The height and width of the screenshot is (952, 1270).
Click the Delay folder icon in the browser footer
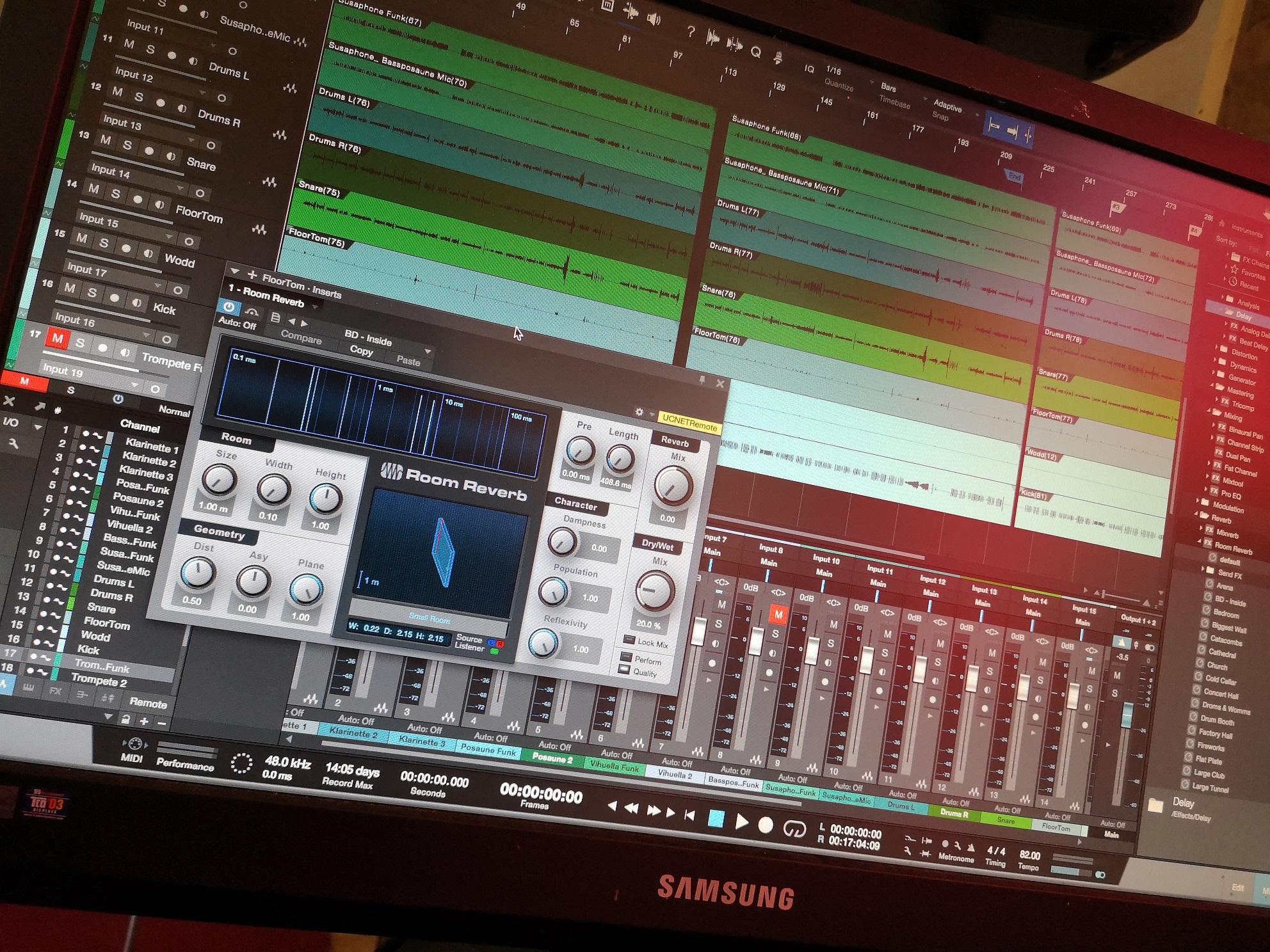tap(1155, 805)
